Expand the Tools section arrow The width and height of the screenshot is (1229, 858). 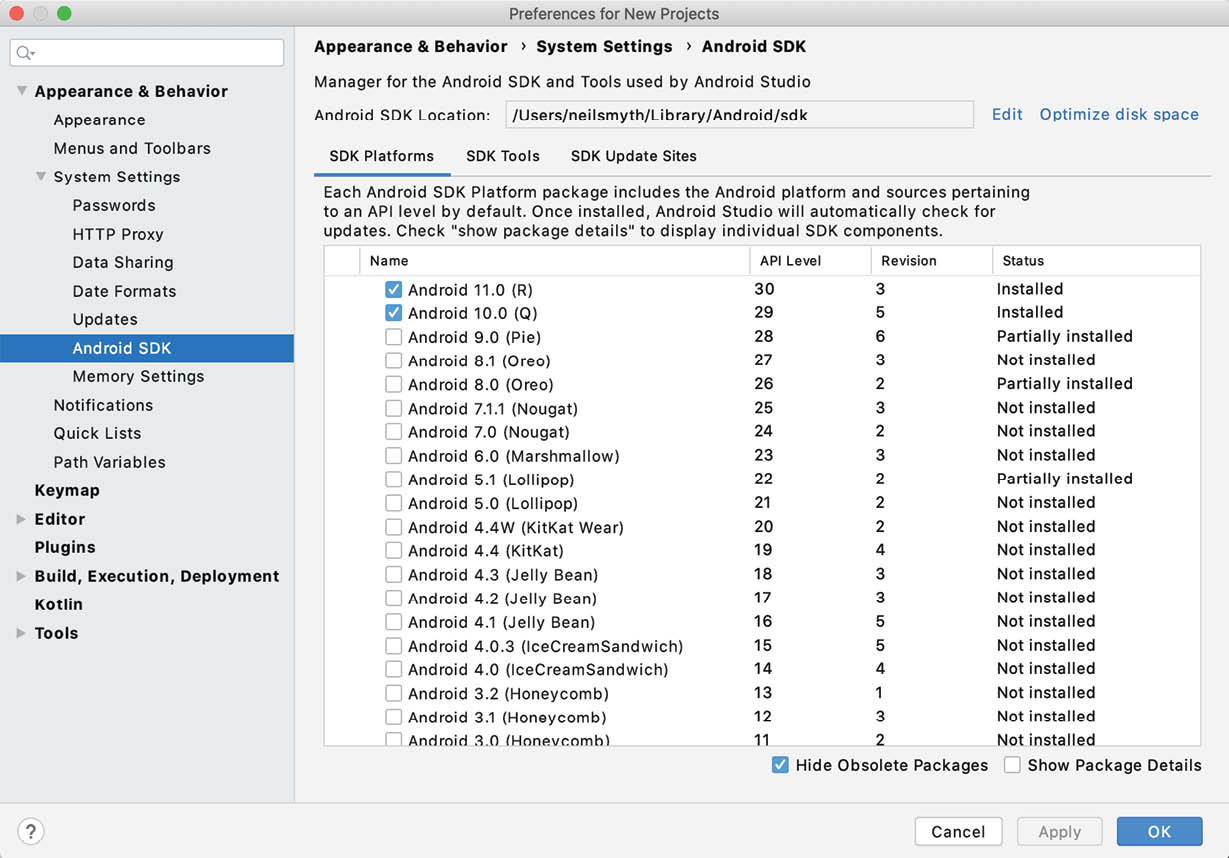click(x=22, y=633)
